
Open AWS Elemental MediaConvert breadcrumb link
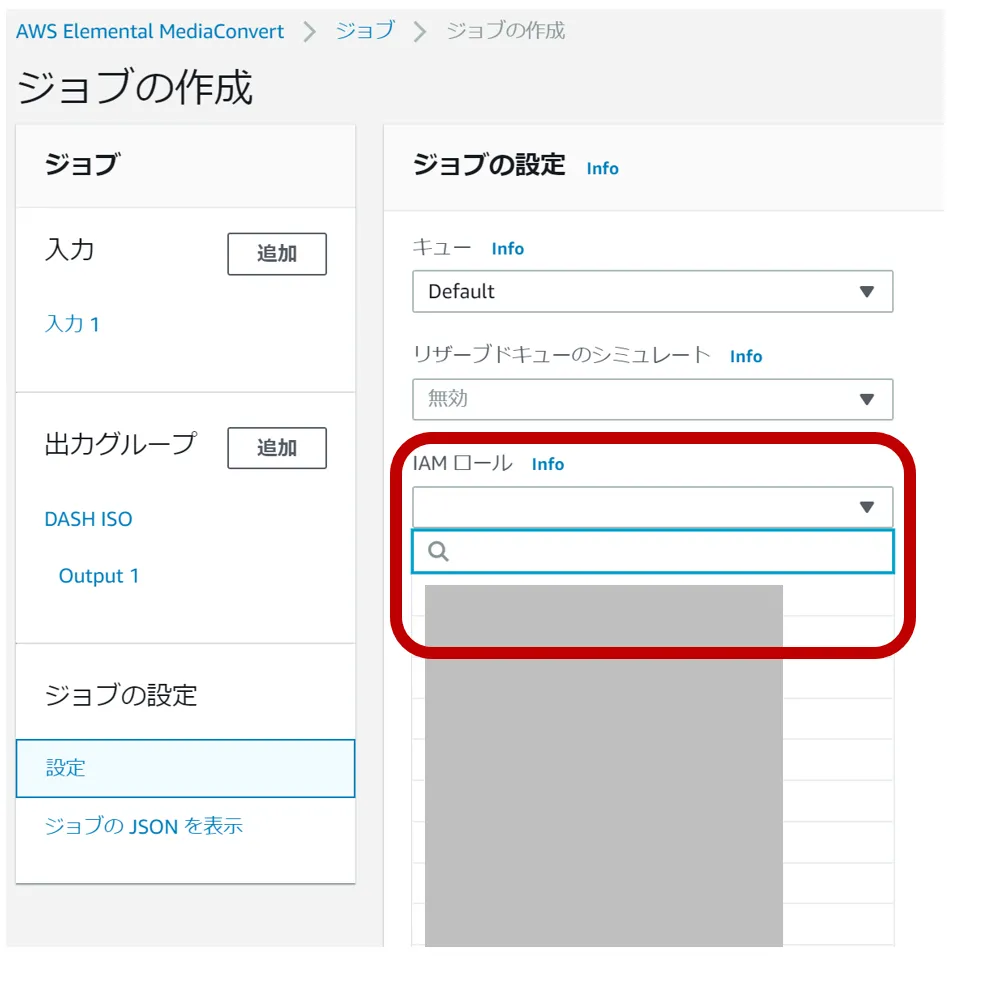150,31
